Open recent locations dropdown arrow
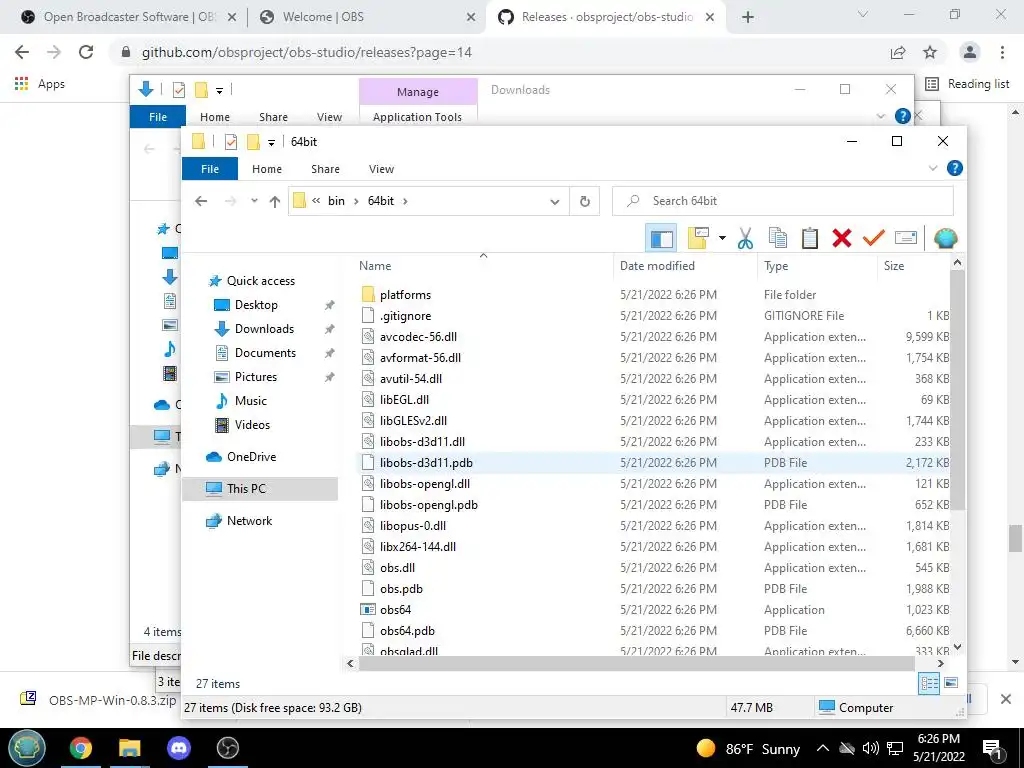The image size is (1024, 768). (254, 201)
